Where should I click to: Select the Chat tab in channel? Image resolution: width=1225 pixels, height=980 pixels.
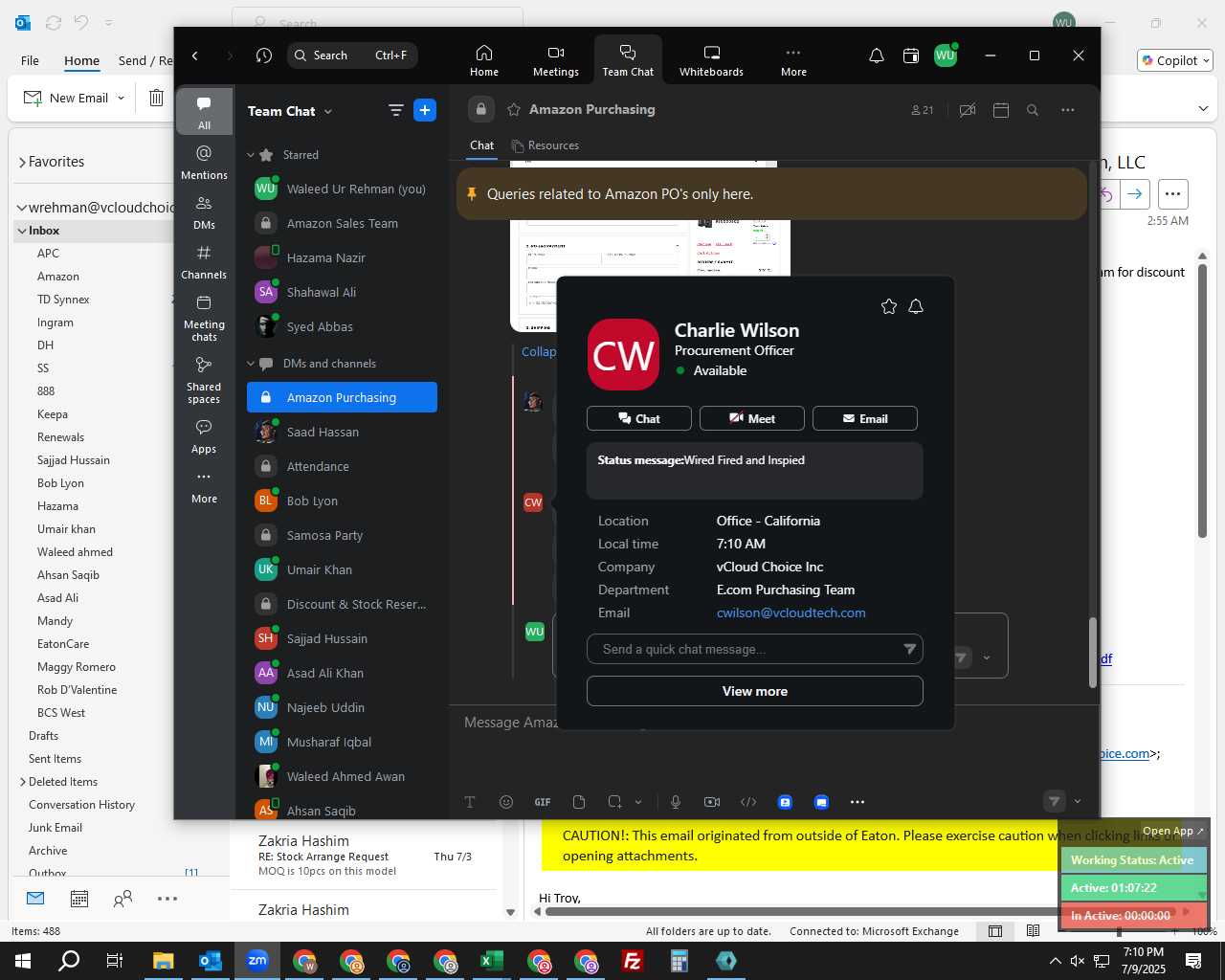point(482,145)
